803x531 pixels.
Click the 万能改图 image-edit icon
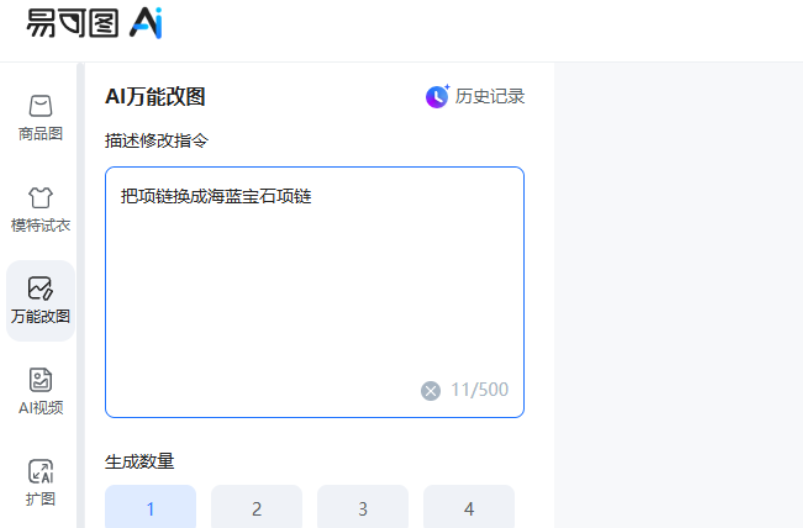click(x=40, y=289)
